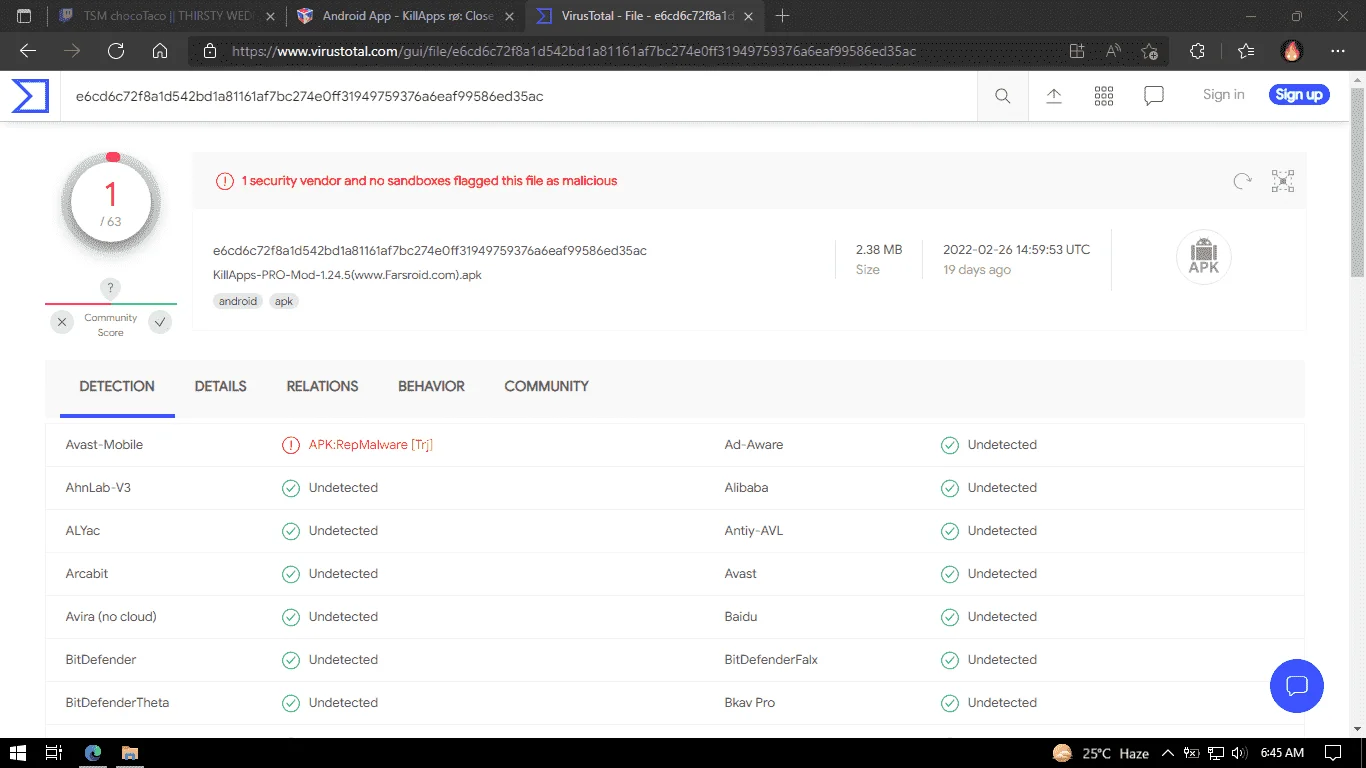Click the Edge icon on the taskbar
1366x768 pixels.
[x=93, y=753]
